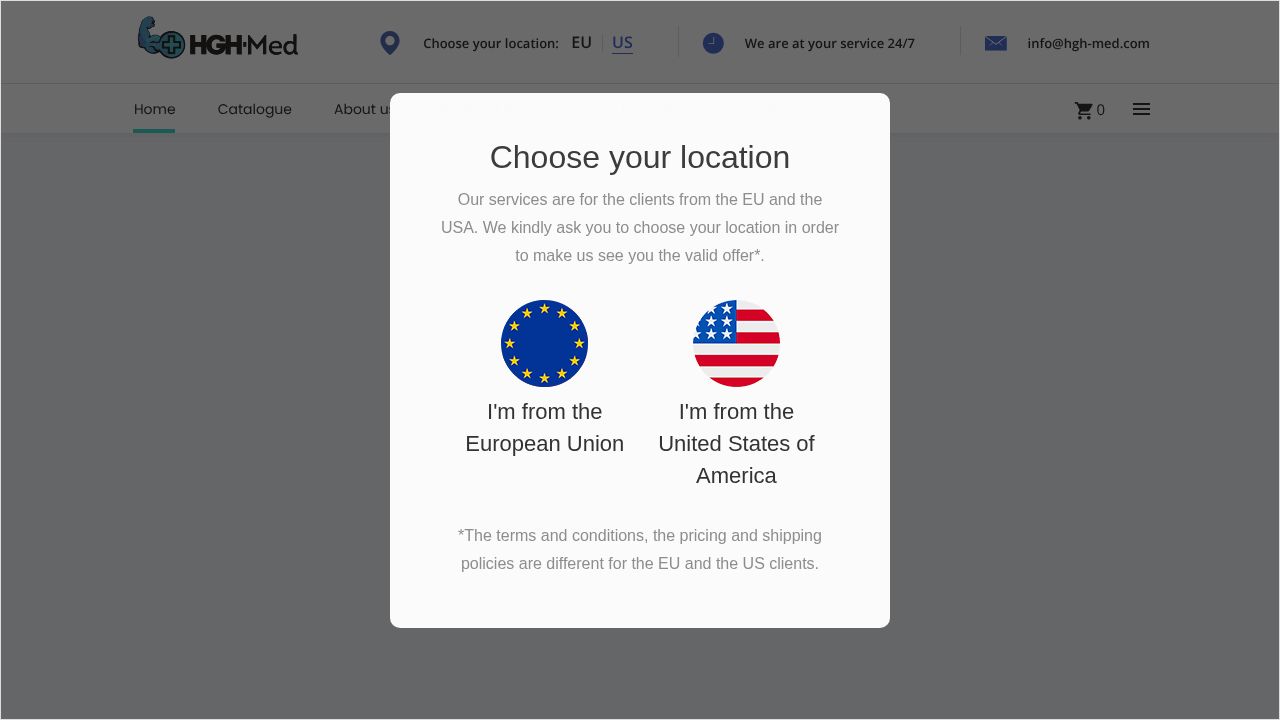Select the United States flag icon
1280x720 pixels.
coord(736,343)
